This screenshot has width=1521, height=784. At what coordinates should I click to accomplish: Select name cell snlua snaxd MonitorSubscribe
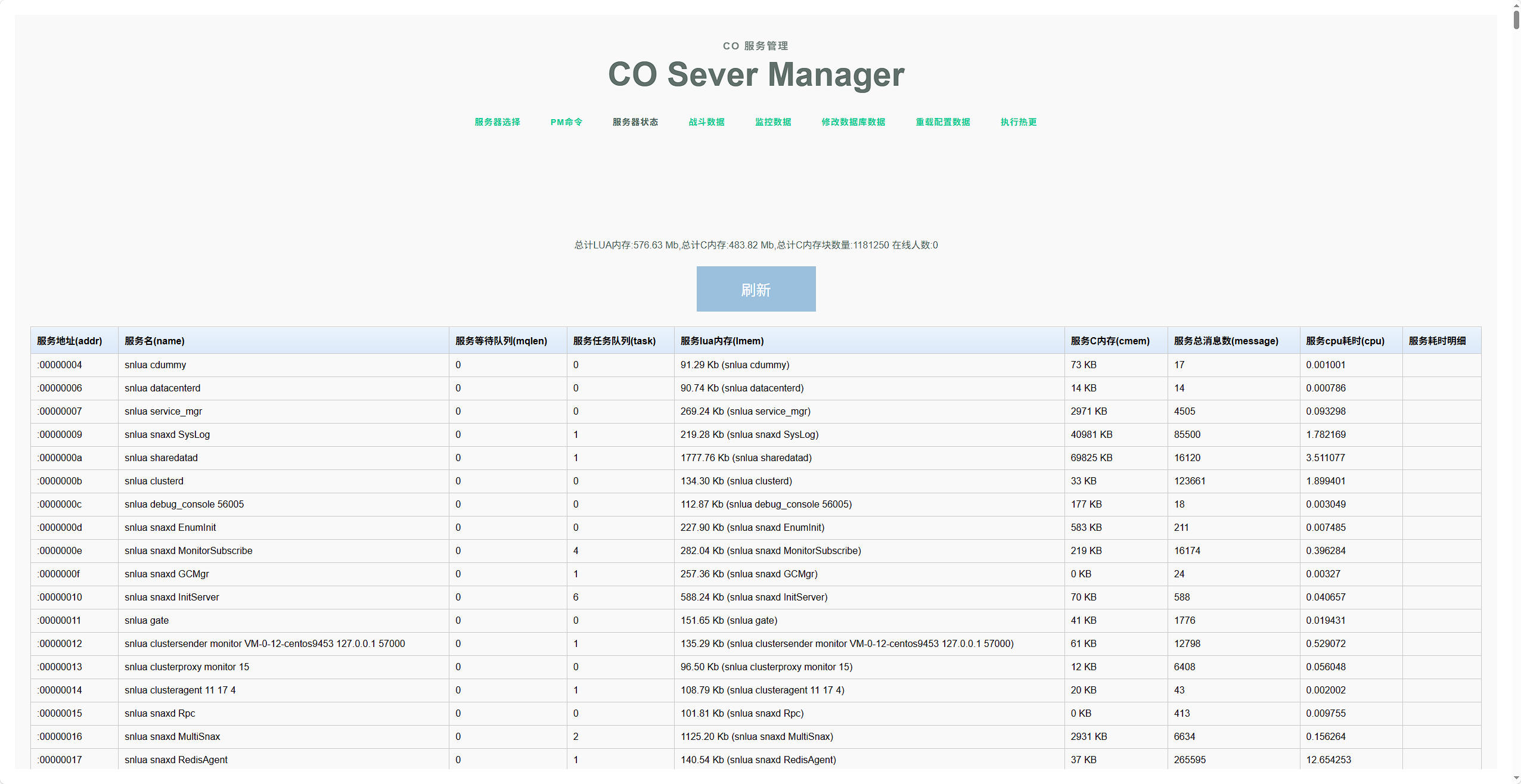pyautogui.click(x=283, y=551)
